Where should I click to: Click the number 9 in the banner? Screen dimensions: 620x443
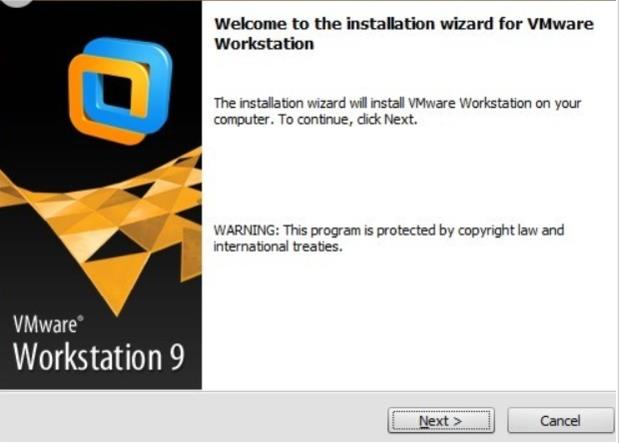coord(177,357)
